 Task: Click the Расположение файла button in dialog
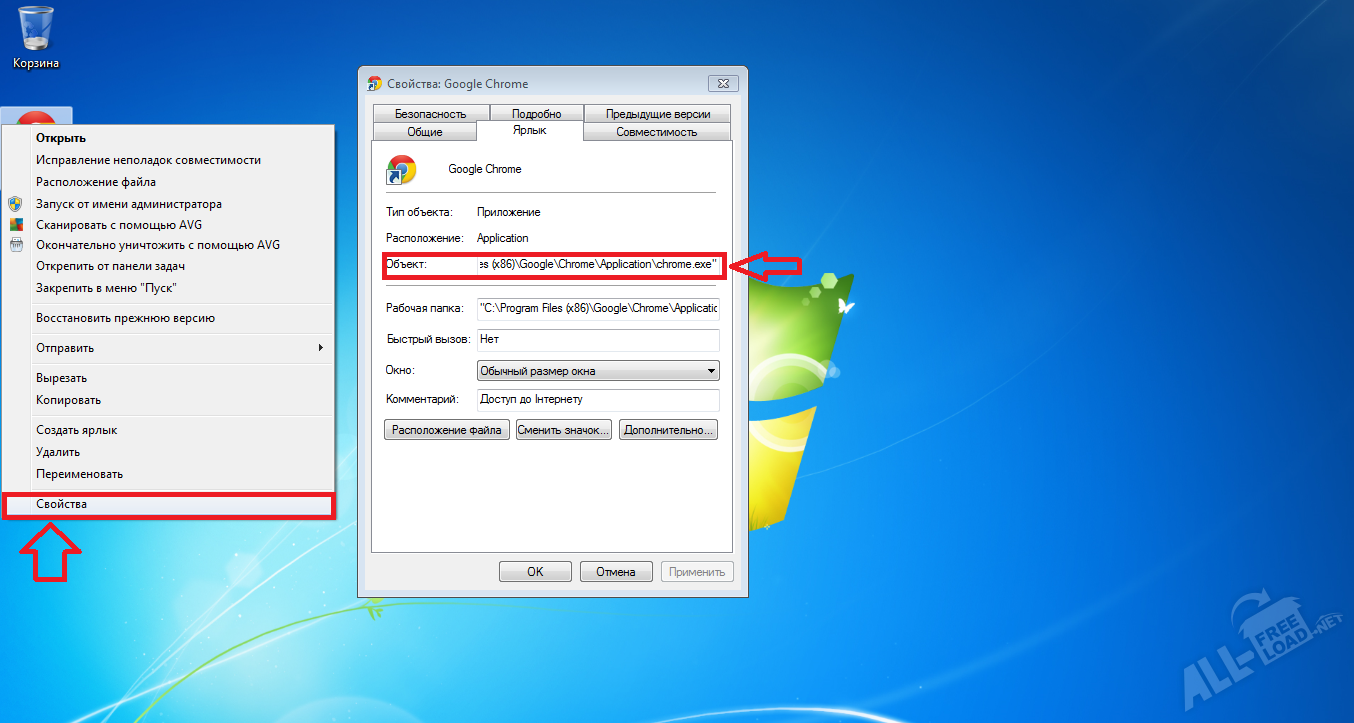(447, 430)
